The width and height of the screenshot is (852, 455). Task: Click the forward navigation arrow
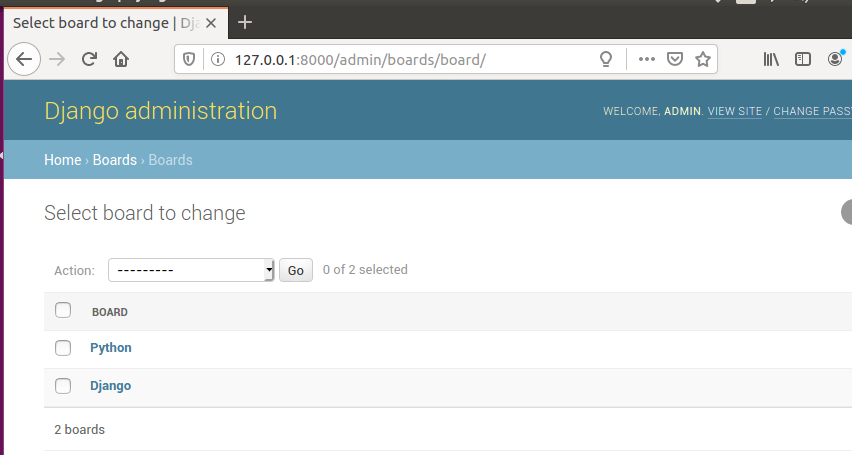pos(57,59)
